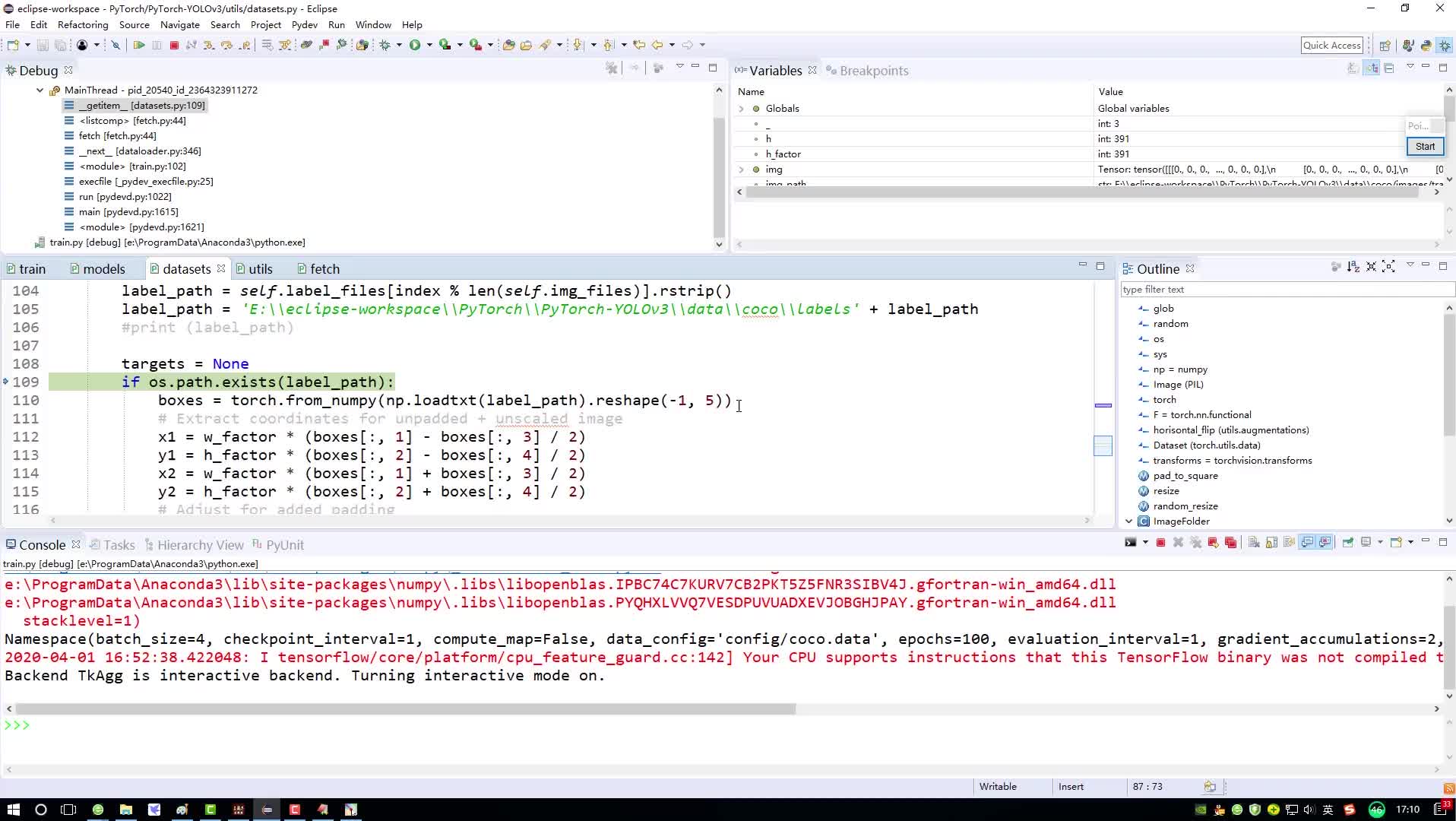The height and width of the screenshot is (821, 1456).
Task: Select pad_to_square in the Outline
Action: click(1185, 476)
